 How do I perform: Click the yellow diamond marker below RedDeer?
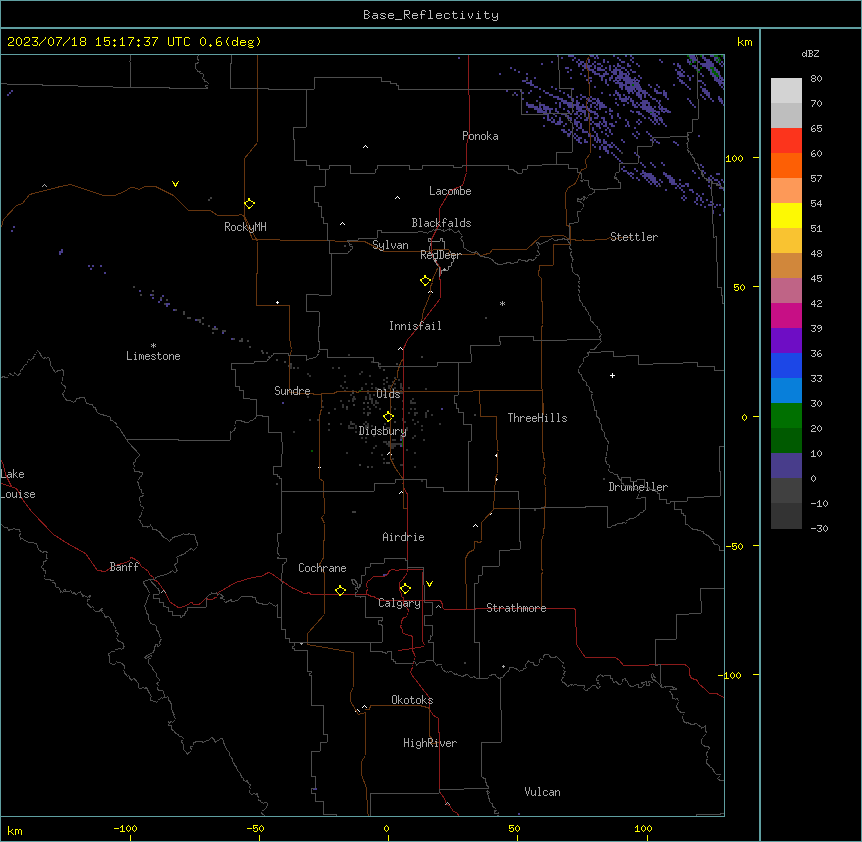click(425, 281)
